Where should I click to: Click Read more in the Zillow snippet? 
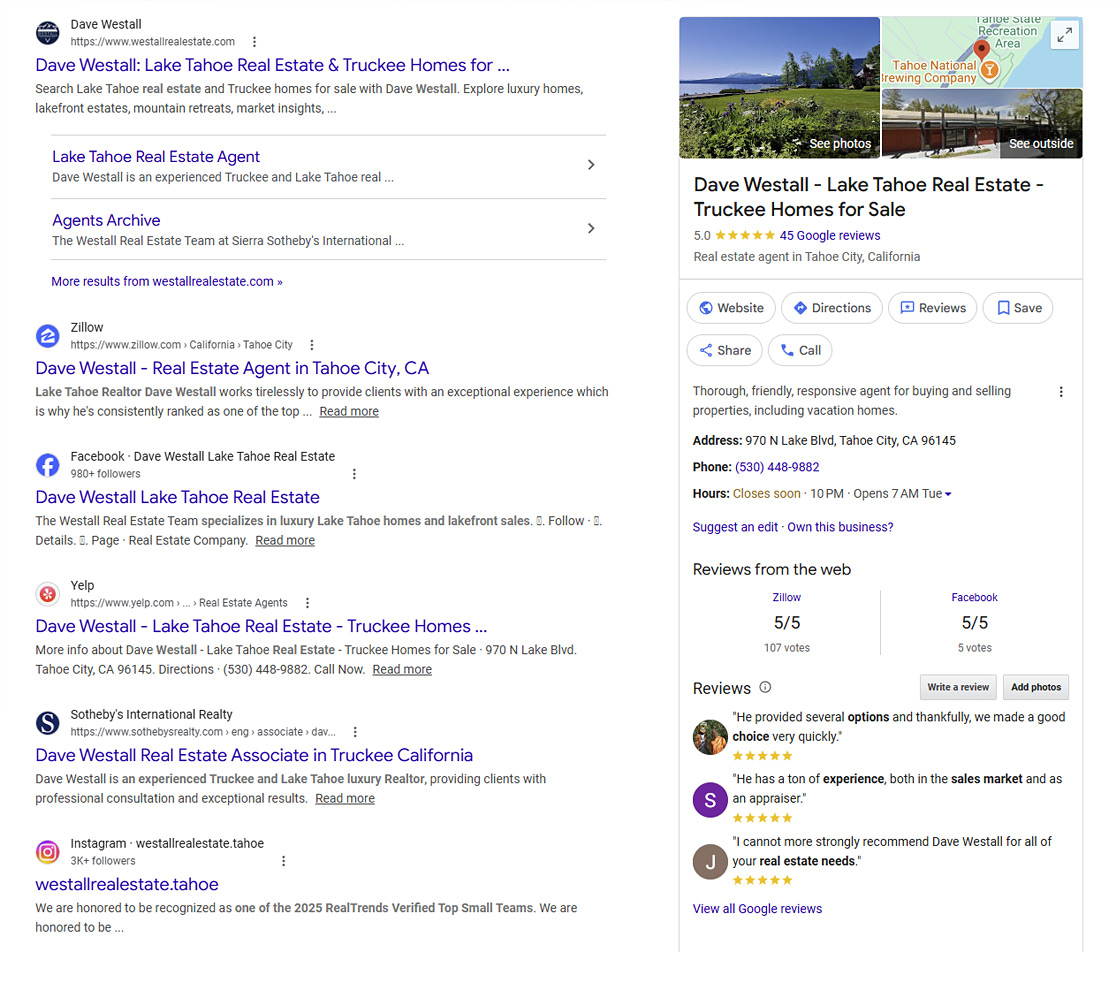pyautogui.click(x=349, y=411)
